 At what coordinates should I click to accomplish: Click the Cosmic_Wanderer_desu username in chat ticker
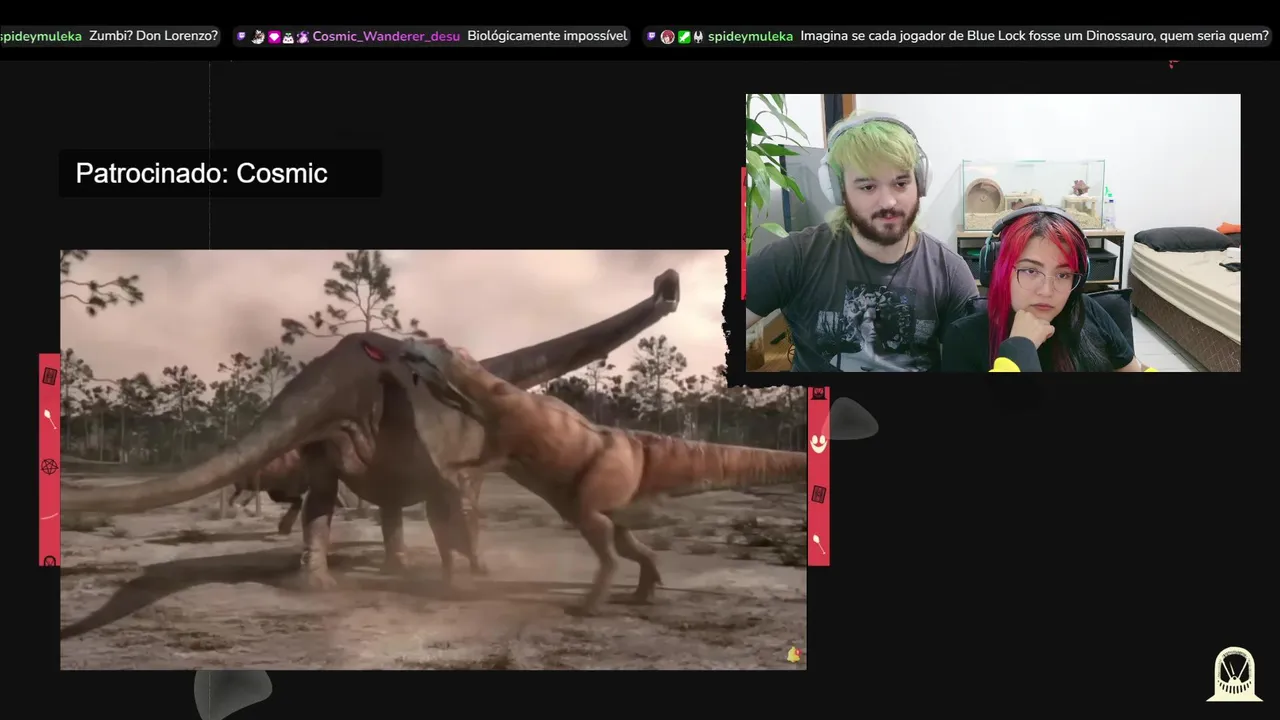[386, 36]
